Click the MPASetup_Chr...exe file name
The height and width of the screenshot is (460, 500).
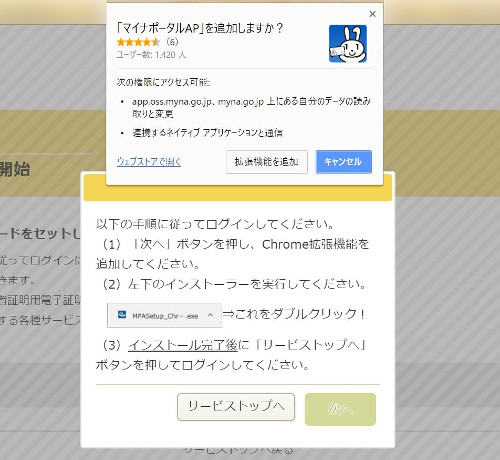165,316
